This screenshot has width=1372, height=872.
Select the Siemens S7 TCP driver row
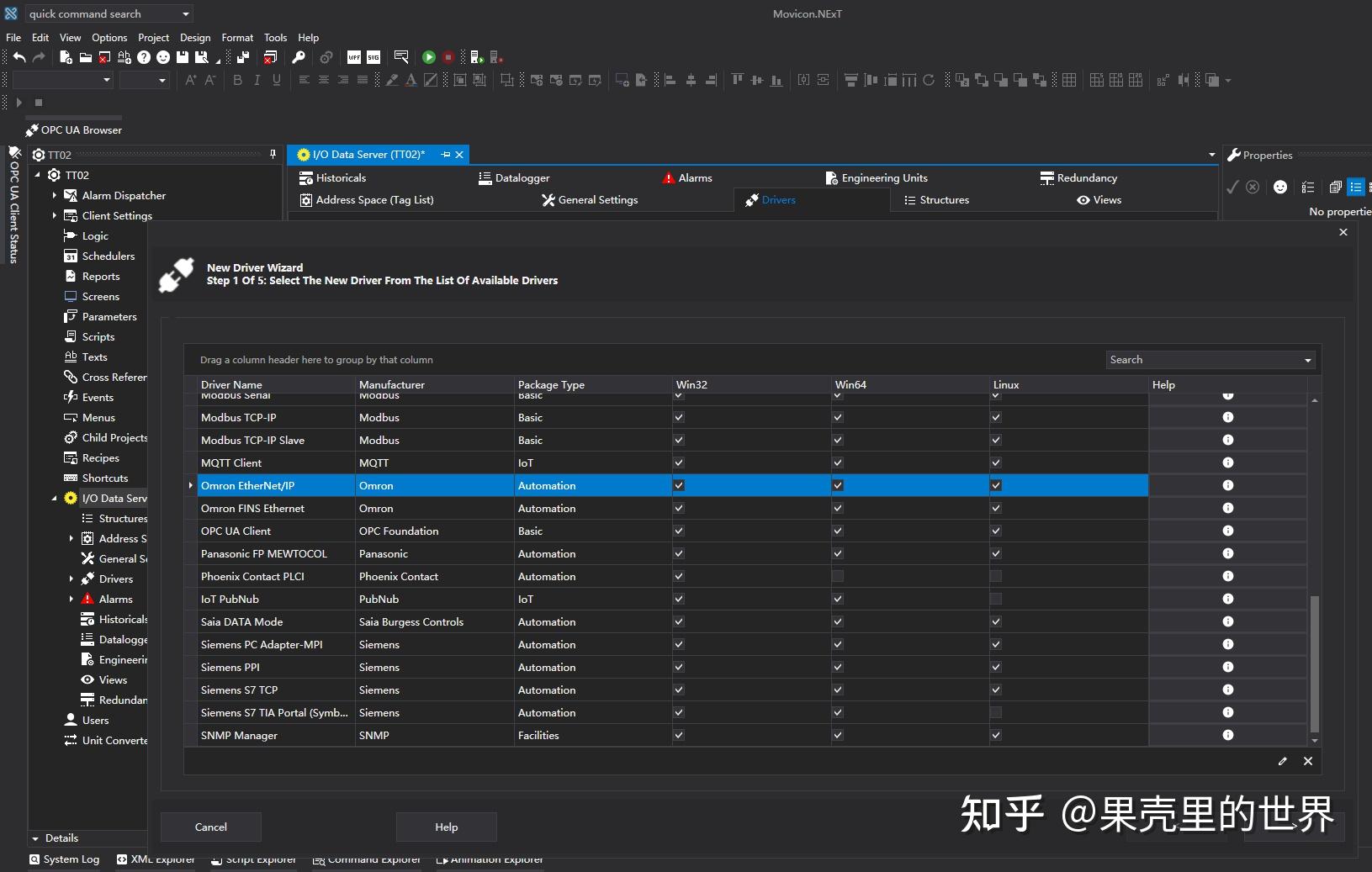click(239, 690)
